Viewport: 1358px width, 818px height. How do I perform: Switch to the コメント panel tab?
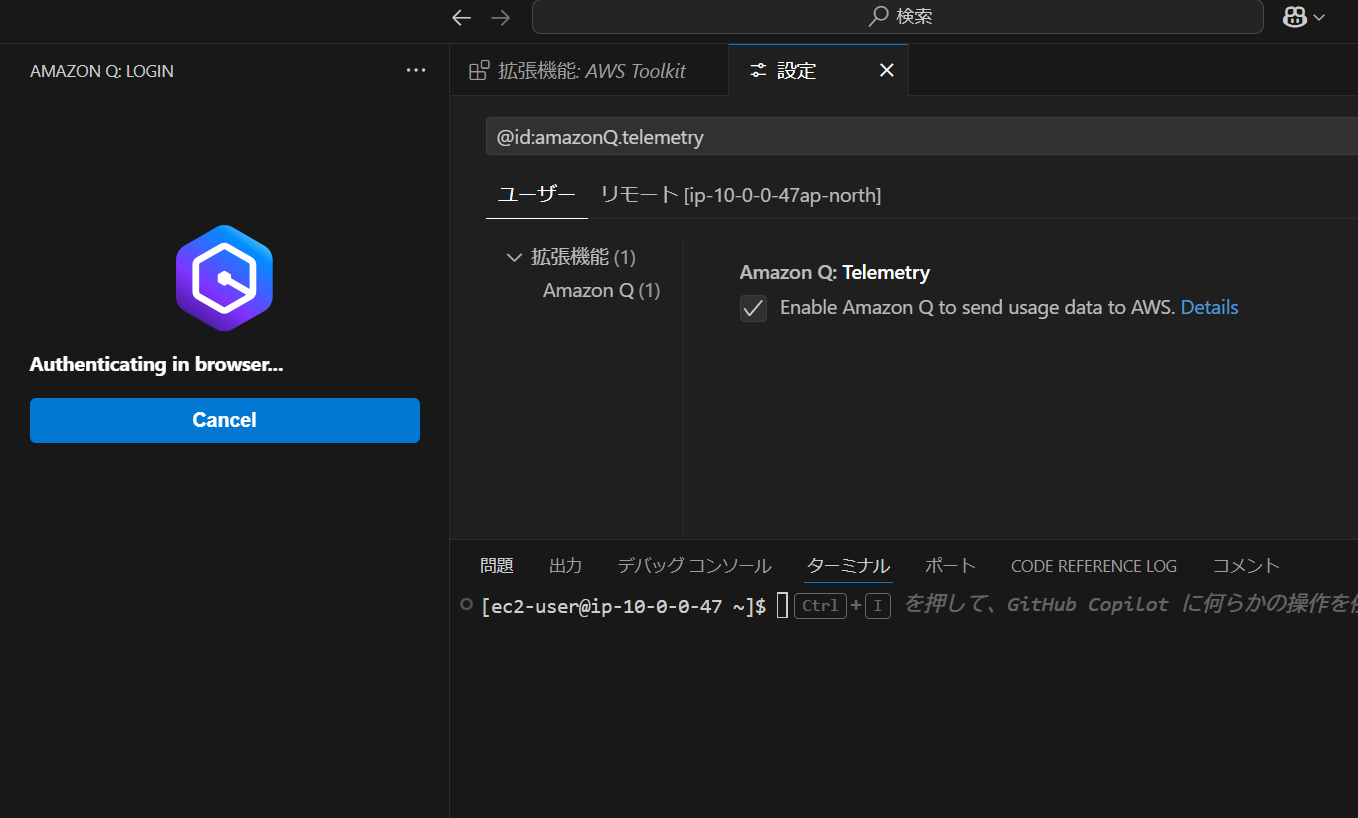[1246, 566]
